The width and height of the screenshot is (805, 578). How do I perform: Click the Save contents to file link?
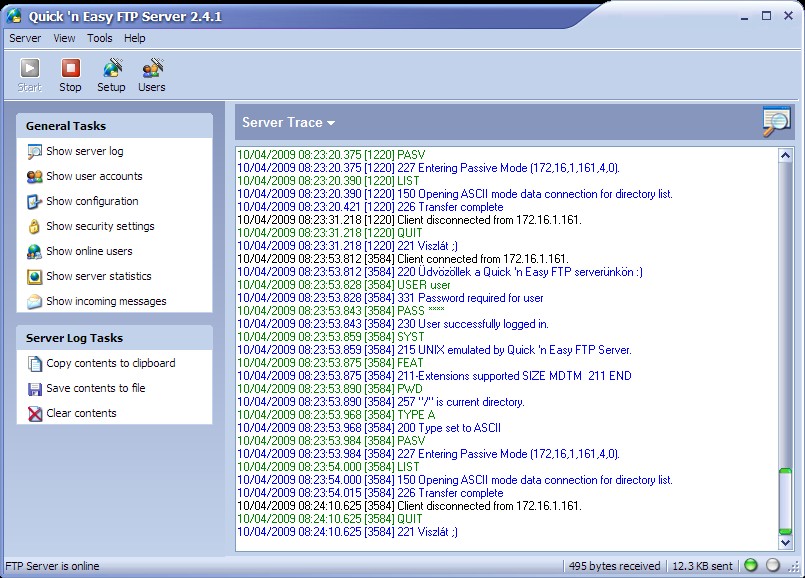95,389
